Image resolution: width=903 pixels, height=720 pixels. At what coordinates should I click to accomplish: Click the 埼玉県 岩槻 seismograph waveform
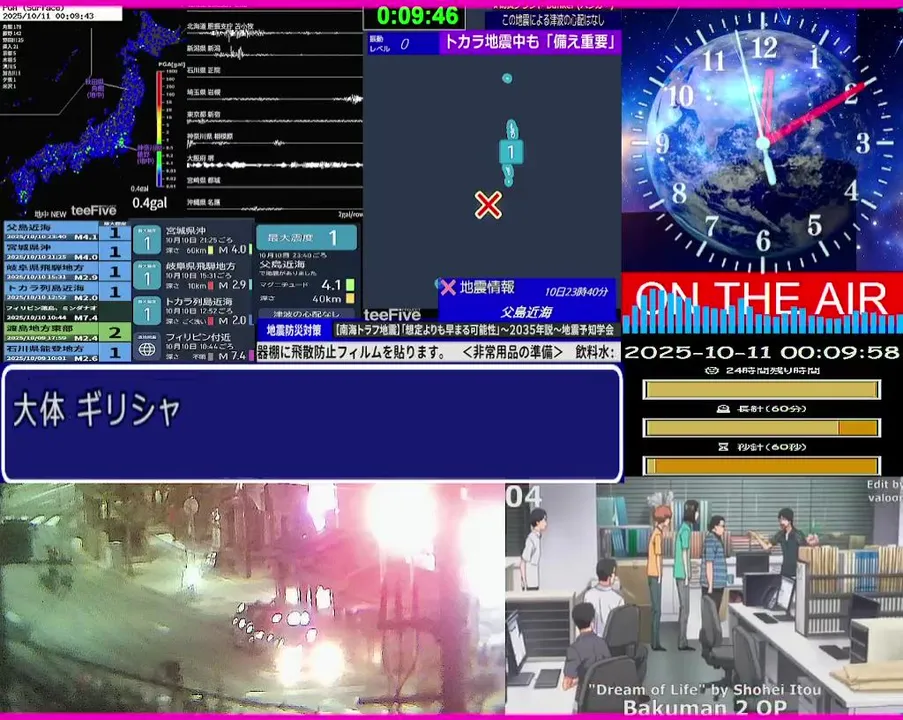274,97
